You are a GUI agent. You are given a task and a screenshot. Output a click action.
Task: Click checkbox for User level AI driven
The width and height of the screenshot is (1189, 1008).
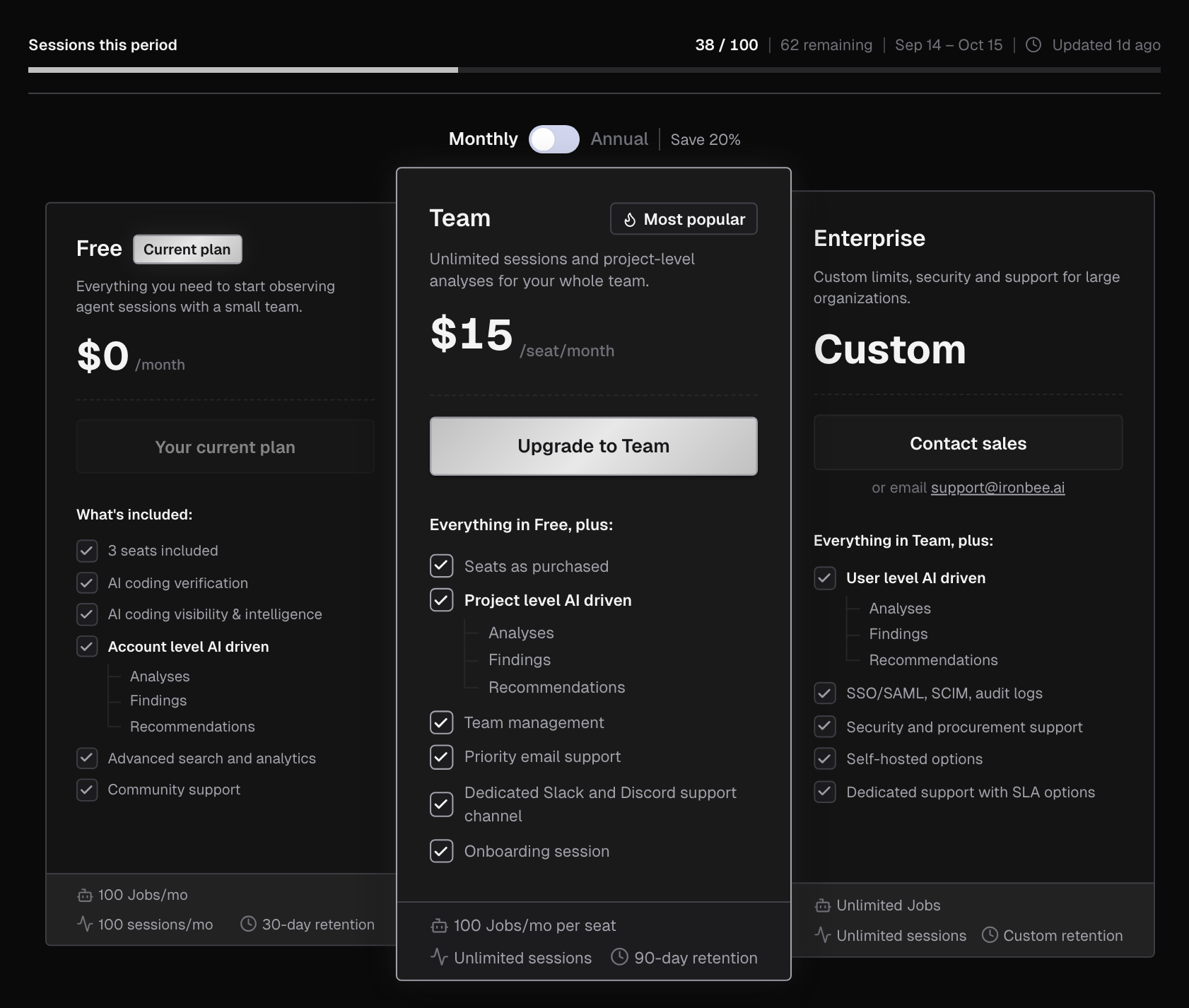tap(825, 578)
